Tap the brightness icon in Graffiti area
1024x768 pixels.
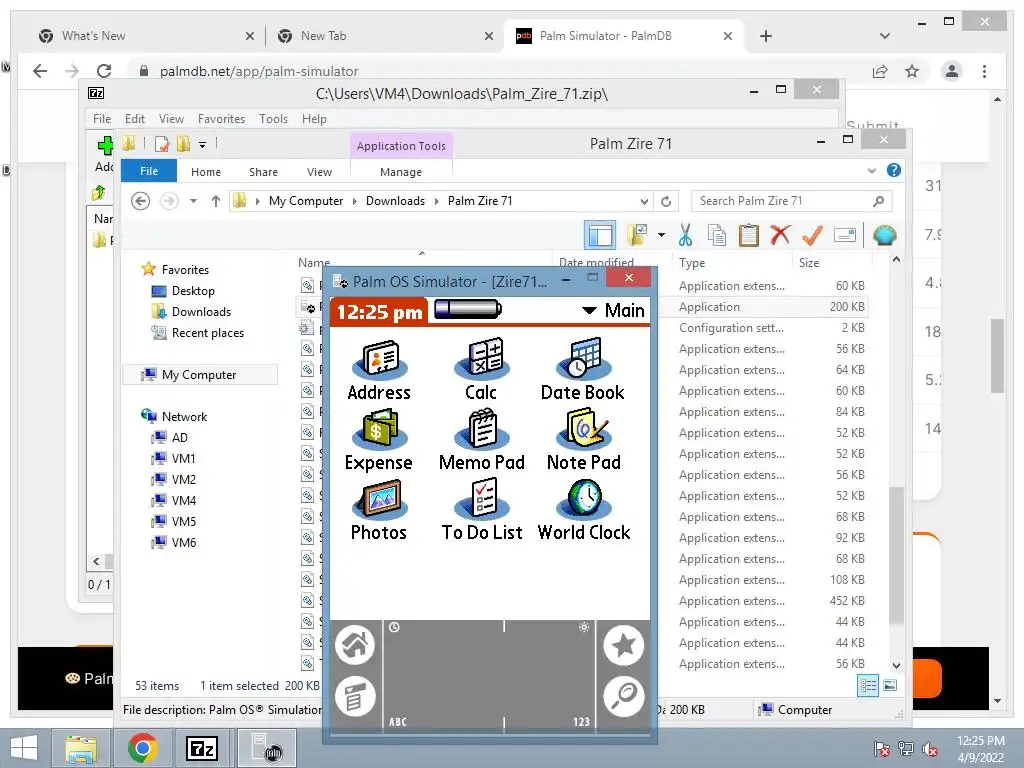584,628
